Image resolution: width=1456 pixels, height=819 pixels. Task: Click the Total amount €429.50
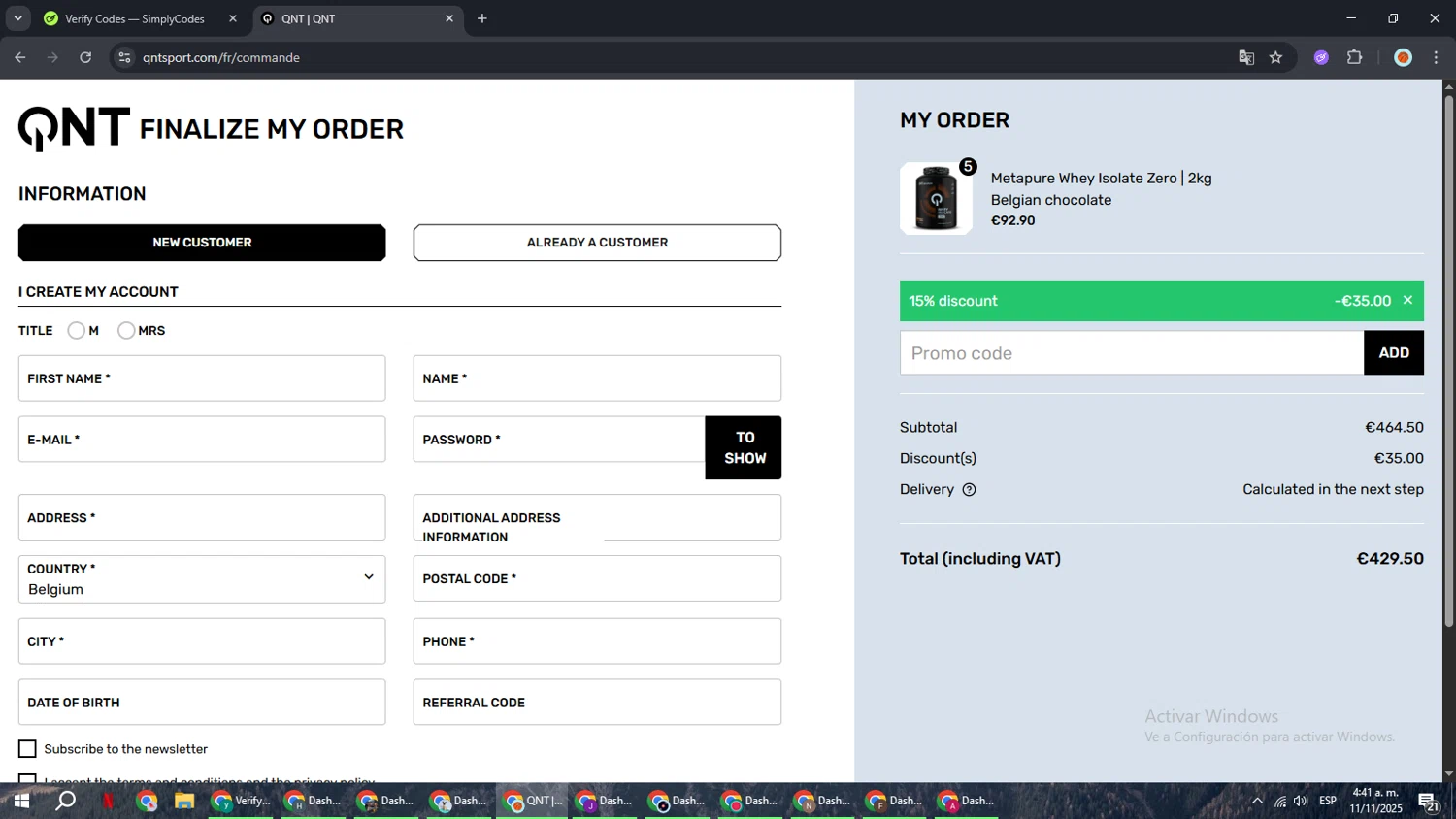point(1390,559)
